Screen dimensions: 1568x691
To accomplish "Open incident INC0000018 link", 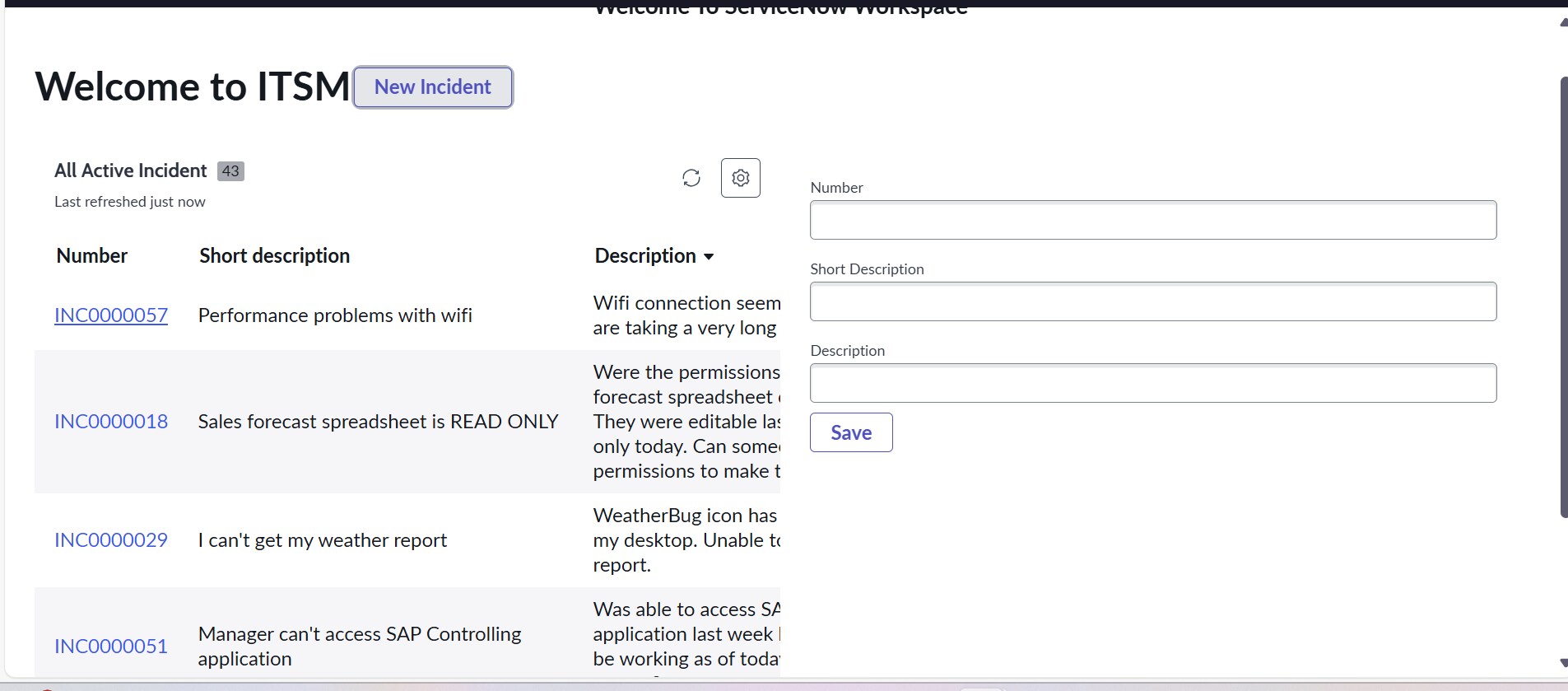I will [x=111, y=422].
